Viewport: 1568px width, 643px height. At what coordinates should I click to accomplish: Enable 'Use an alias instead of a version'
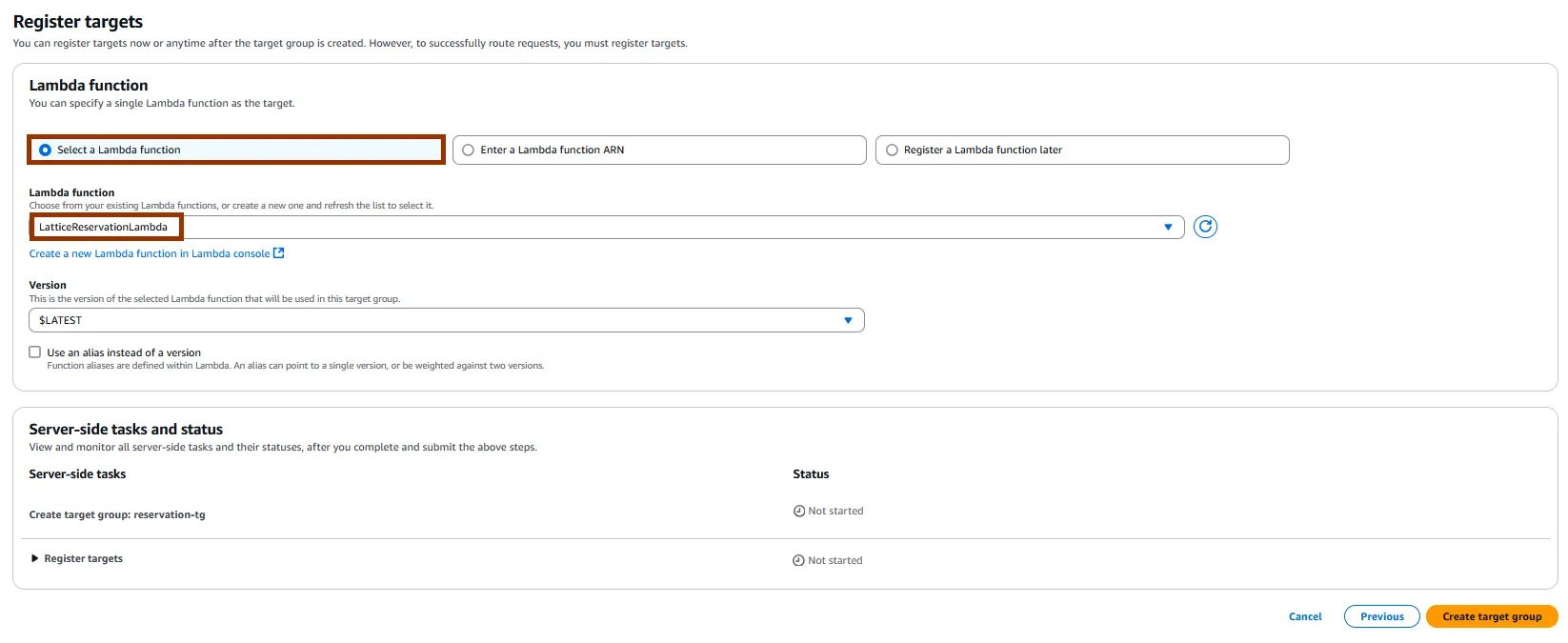coord(35,352)
